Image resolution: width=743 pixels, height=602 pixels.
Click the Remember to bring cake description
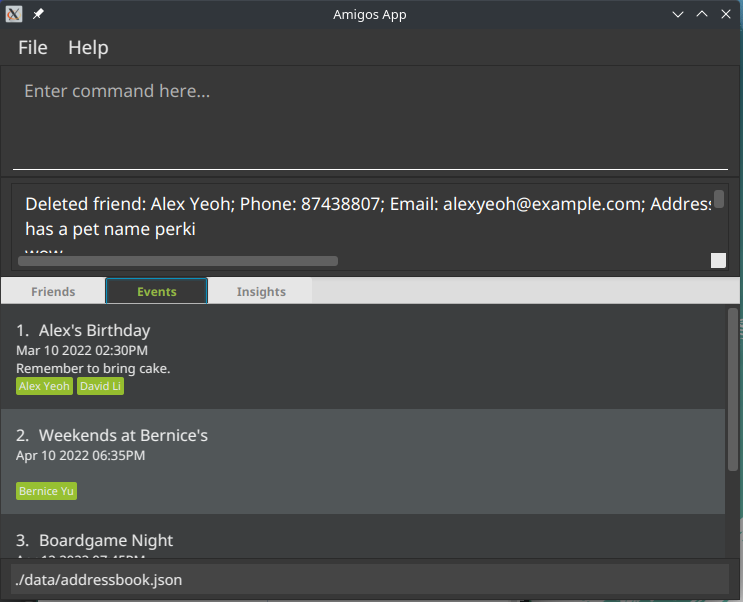93,368
